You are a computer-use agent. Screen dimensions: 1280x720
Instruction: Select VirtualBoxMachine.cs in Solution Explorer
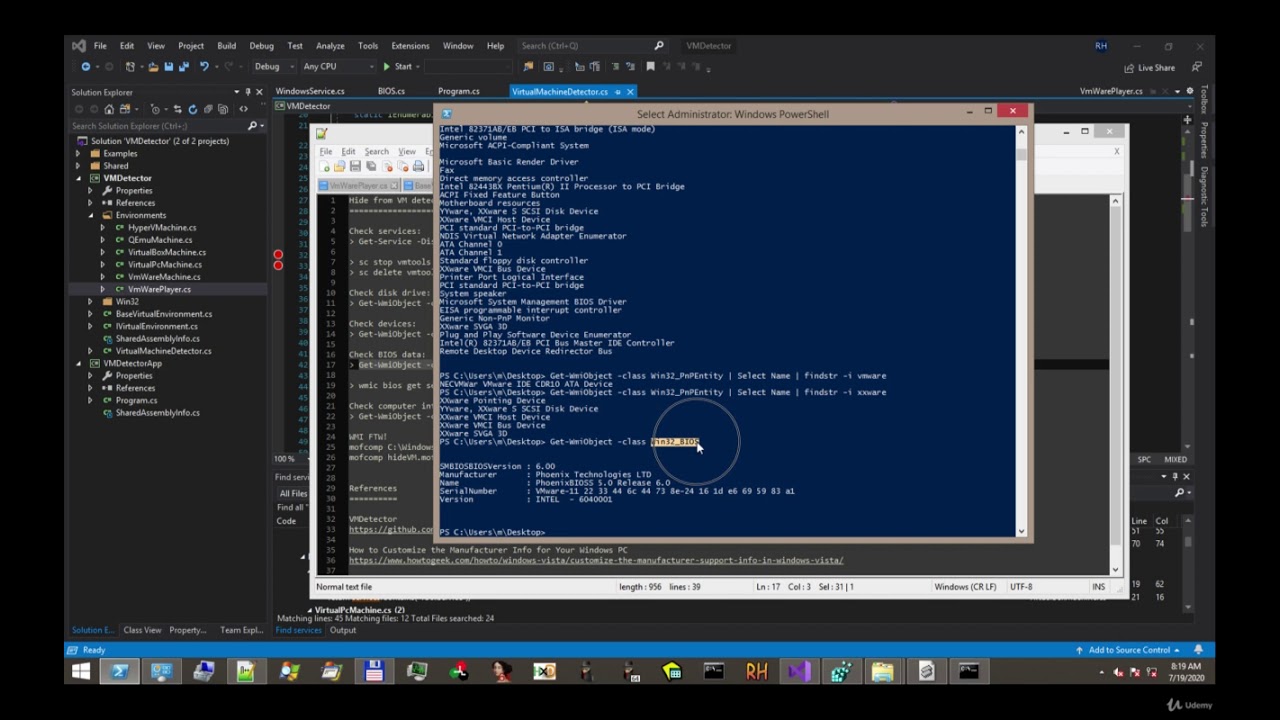pos(166,252)
